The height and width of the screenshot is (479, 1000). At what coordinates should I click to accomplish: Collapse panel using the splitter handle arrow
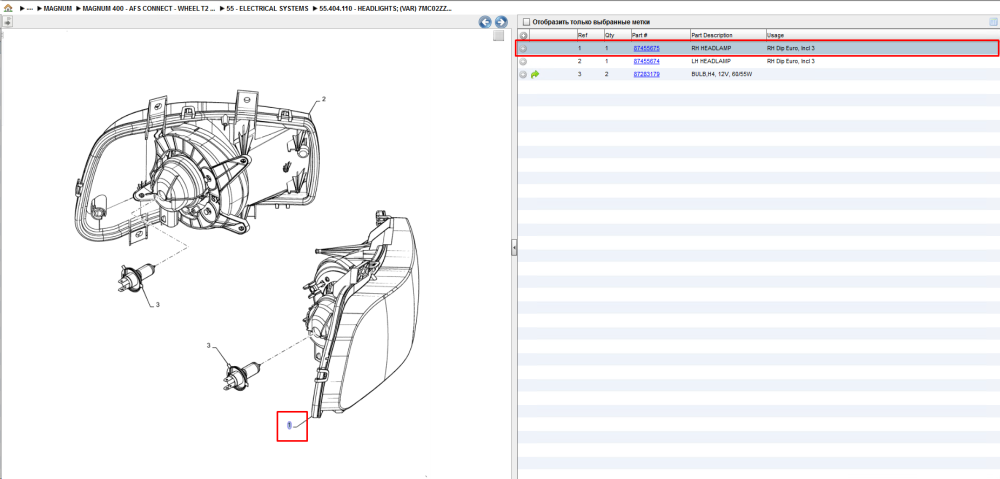point(513,249)
